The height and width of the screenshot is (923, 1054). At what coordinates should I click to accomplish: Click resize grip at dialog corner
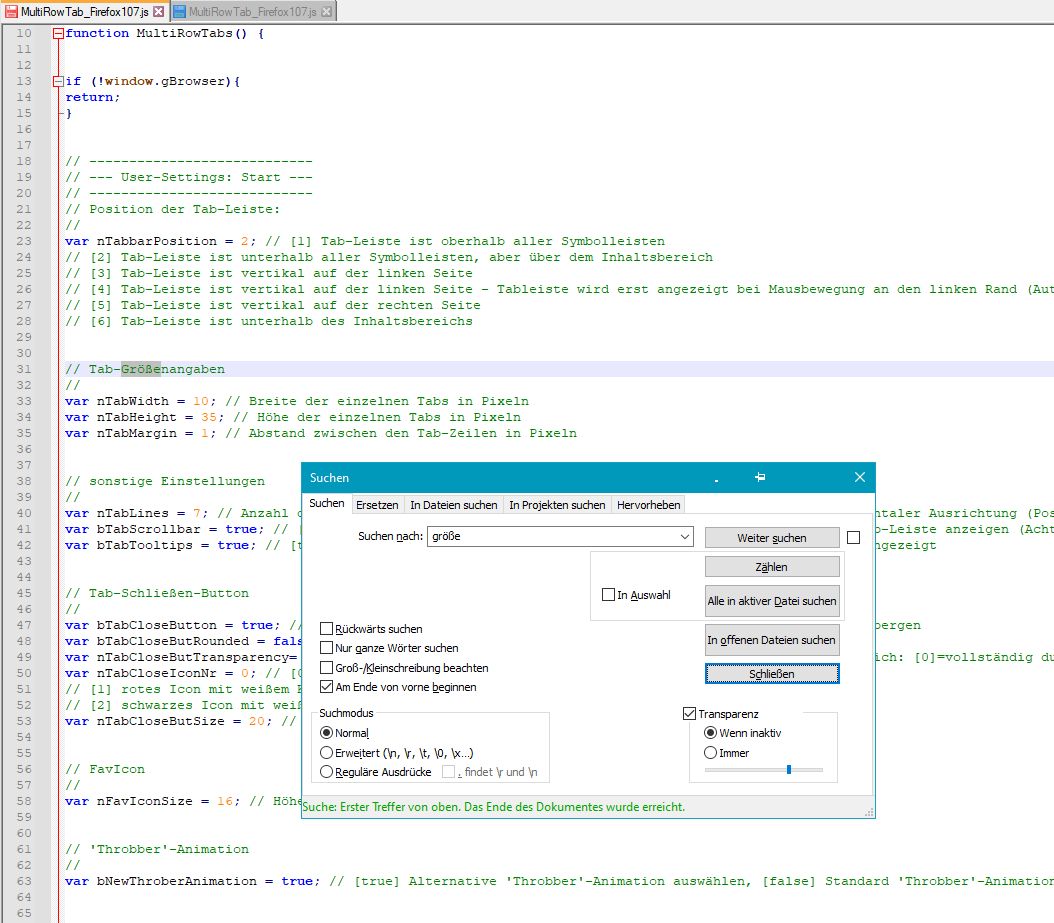click(x=869, y=812)
